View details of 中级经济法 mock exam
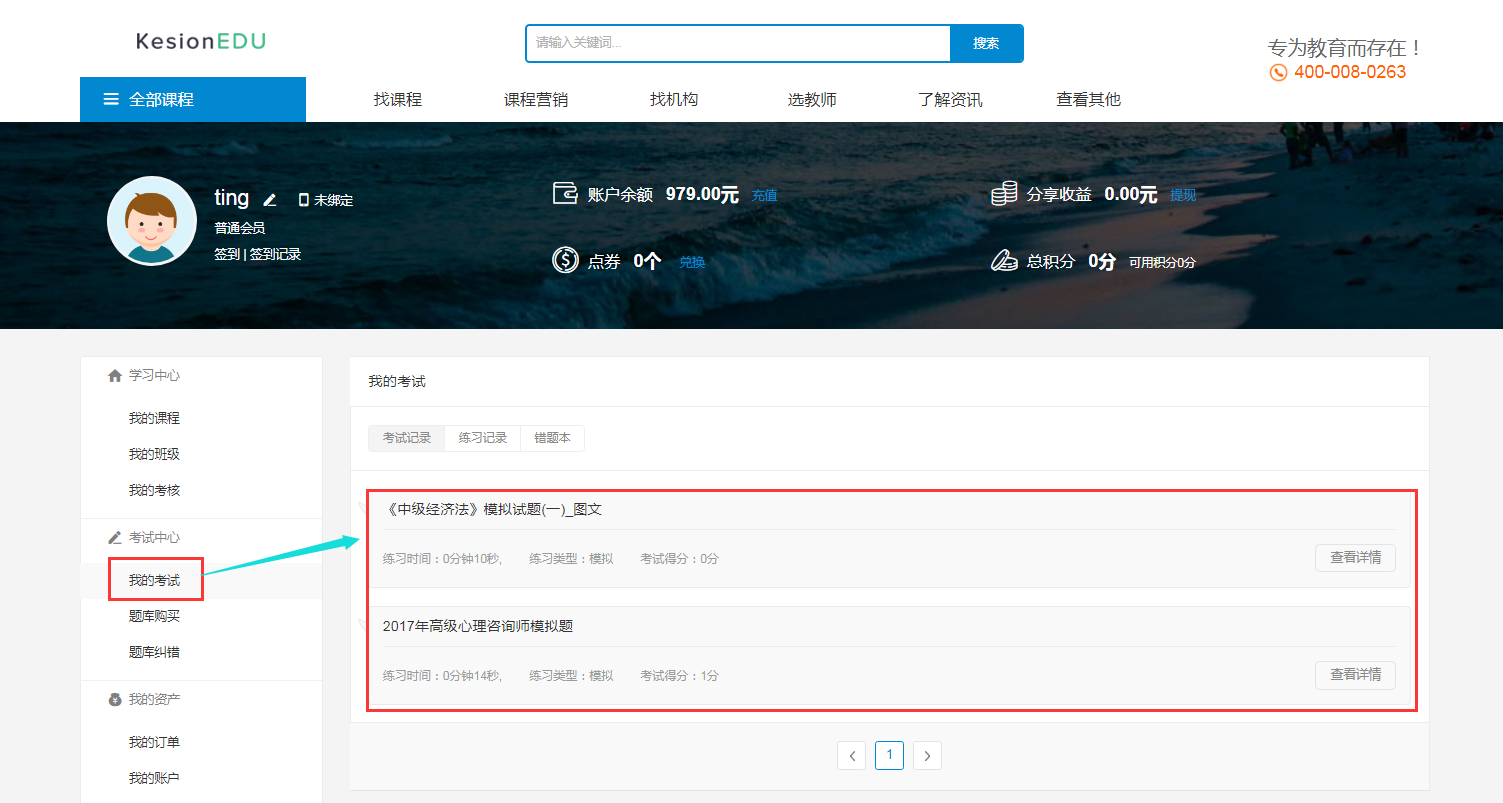The height and width of the screenshot is (803, 1503). 1354,558
